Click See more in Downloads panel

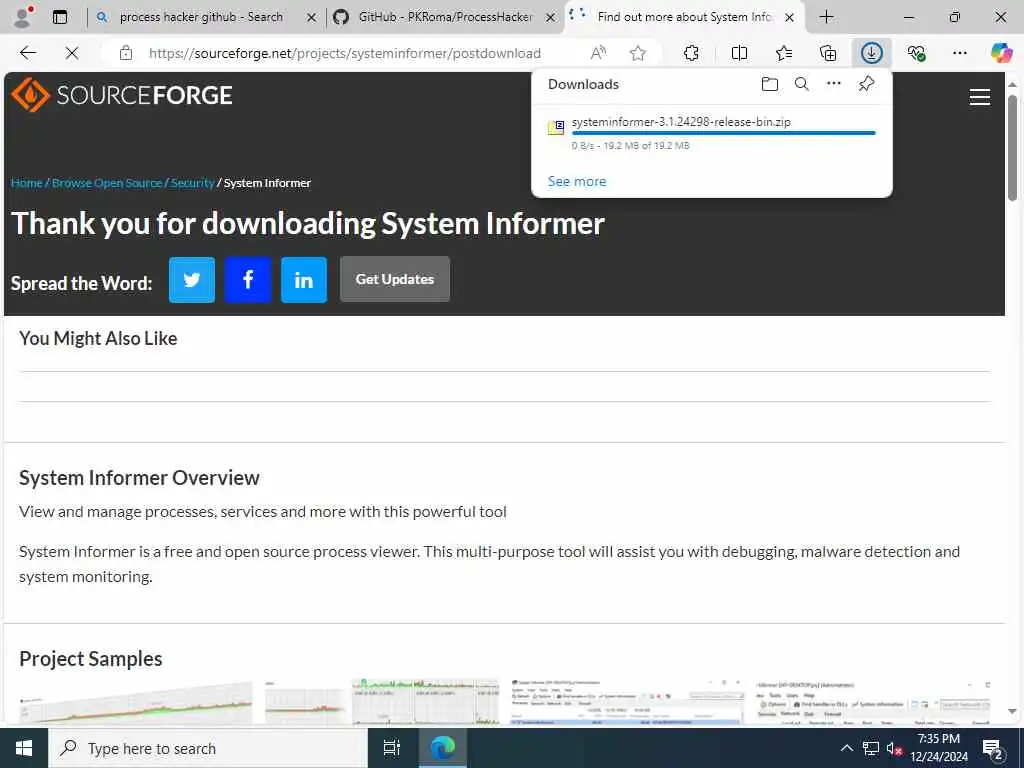pos(577,181)
